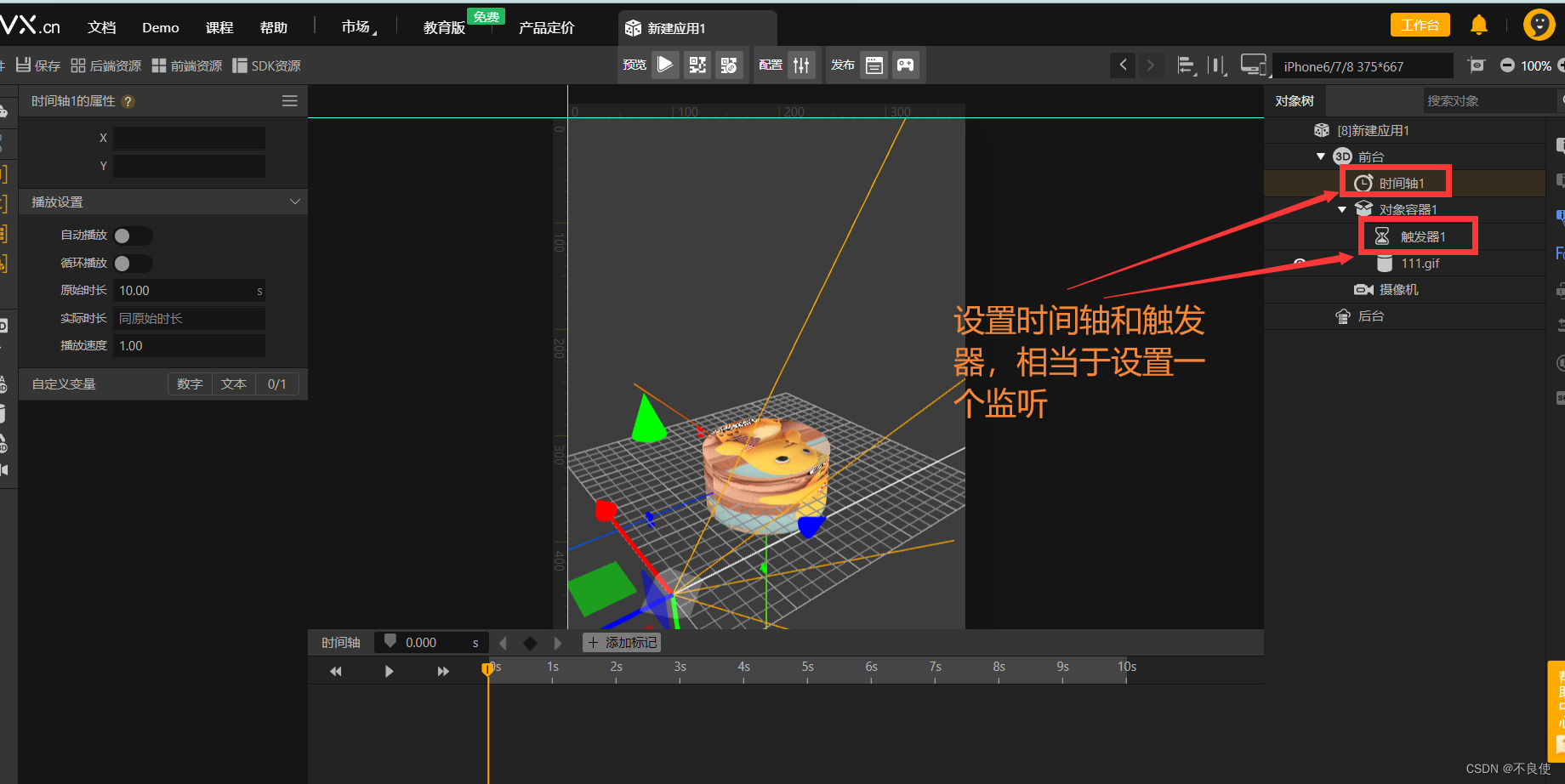Image resolution: width=1565 pixels, height=784 pixels.
Task: Open the QR code preview icon
Action: (x=697, y=64)
